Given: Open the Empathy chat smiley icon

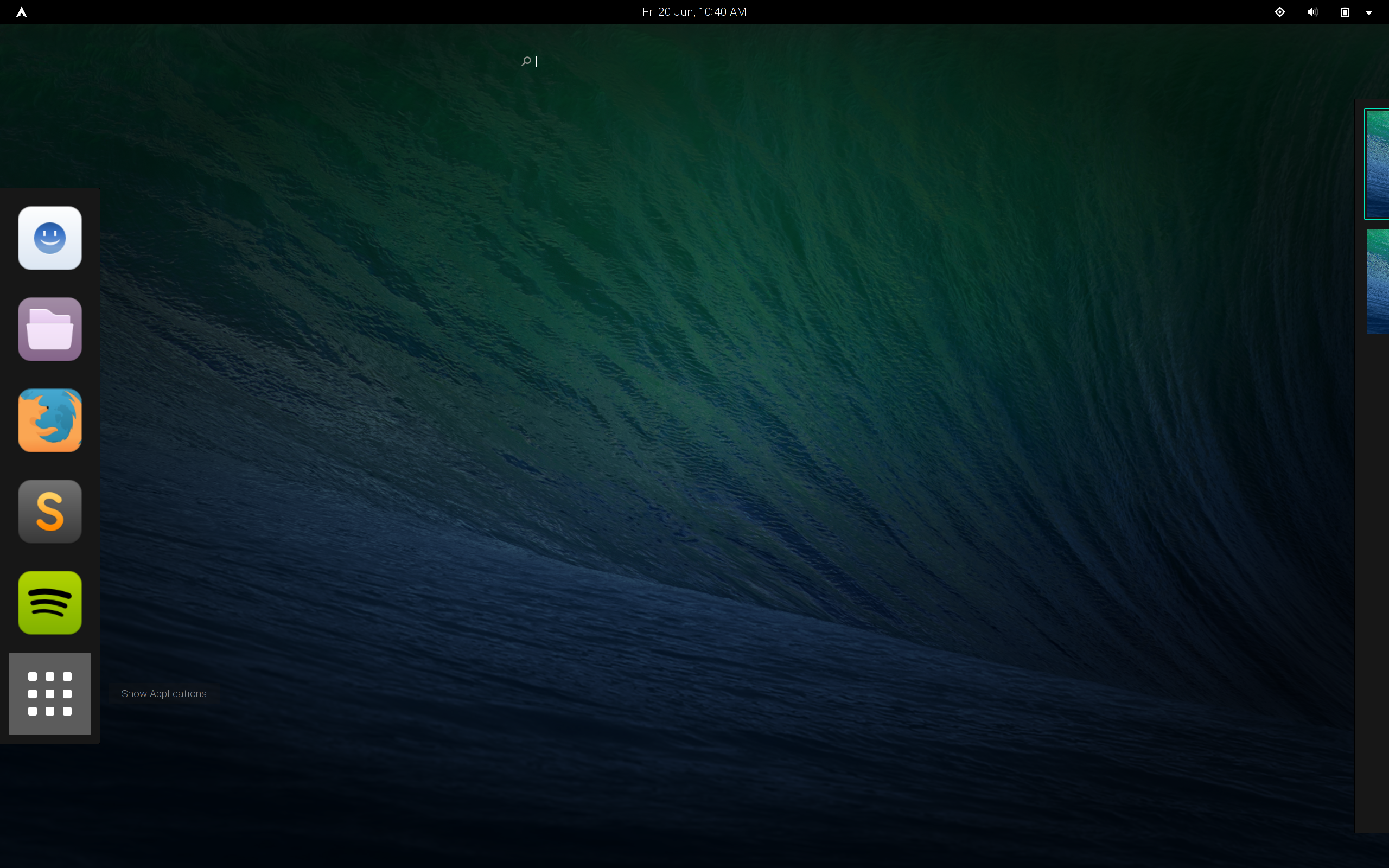Looking at the screenshot, I should (x=50, y=238).
